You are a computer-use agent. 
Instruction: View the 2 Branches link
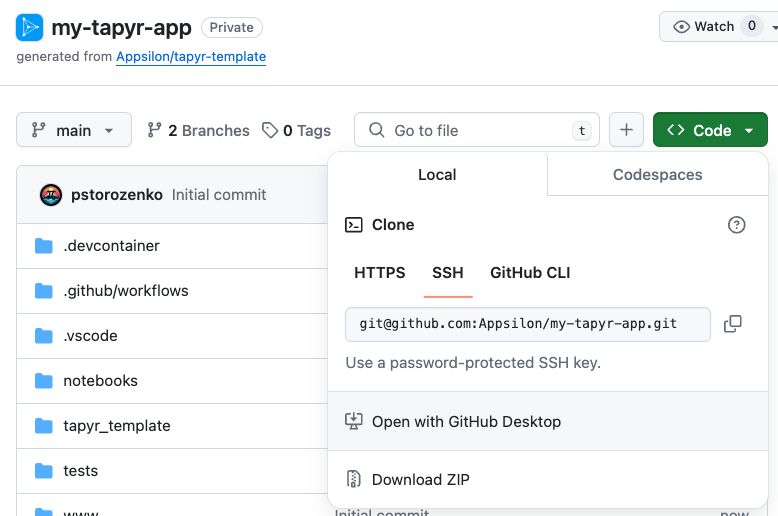198,130
